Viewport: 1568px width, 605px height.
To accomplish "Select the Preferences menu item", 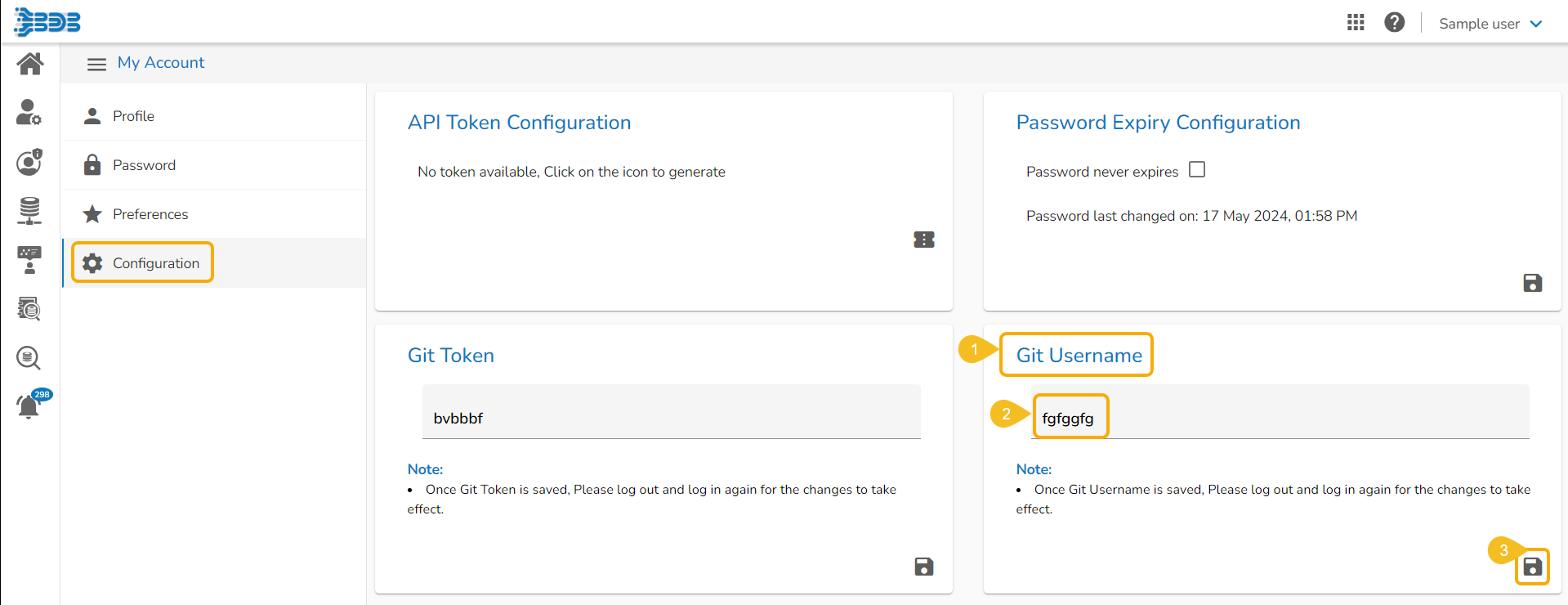I will click(x=150, y=214).
